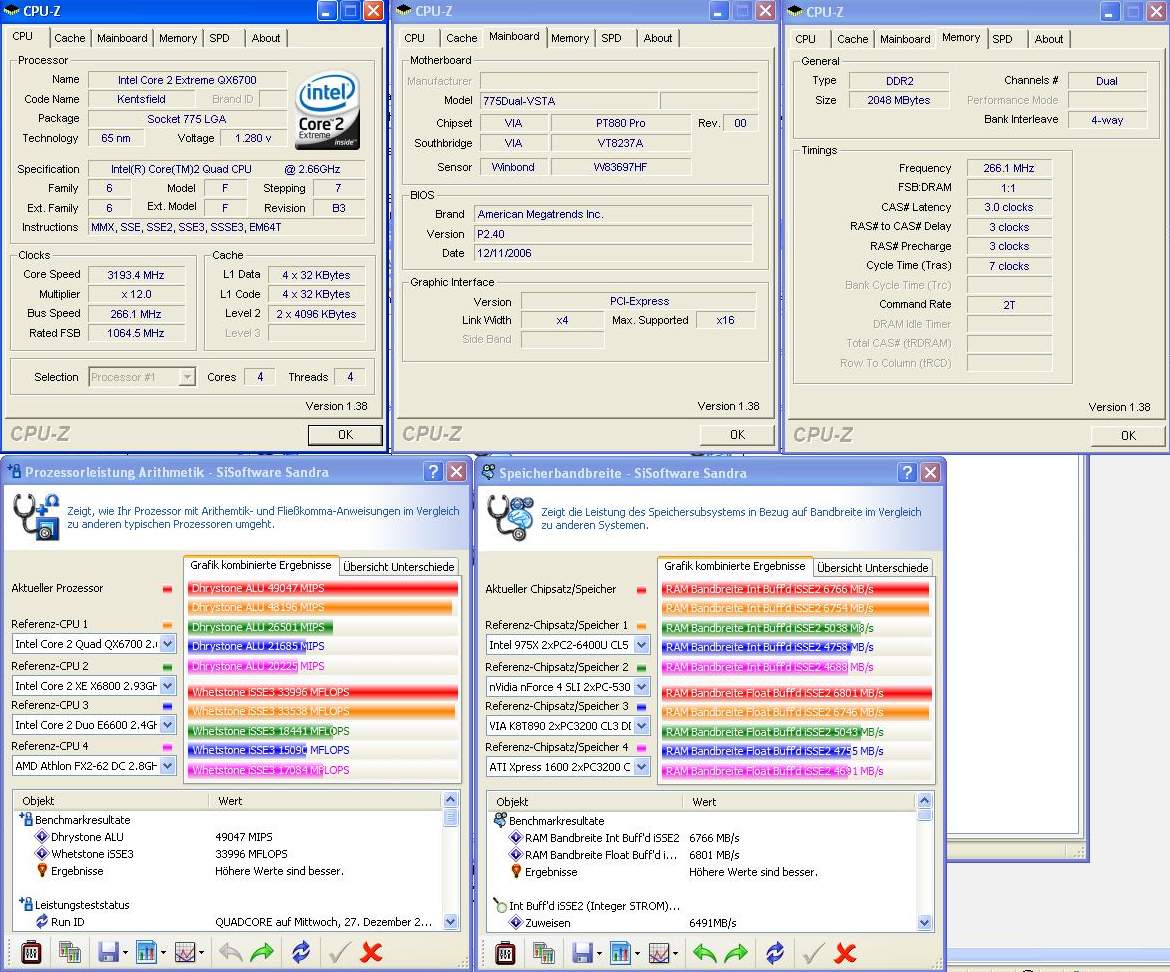Select the Übersicht Unterschiede tab in Prozessorleistung
Viewport: 1170px width, 972px height.
coord(398,567)
